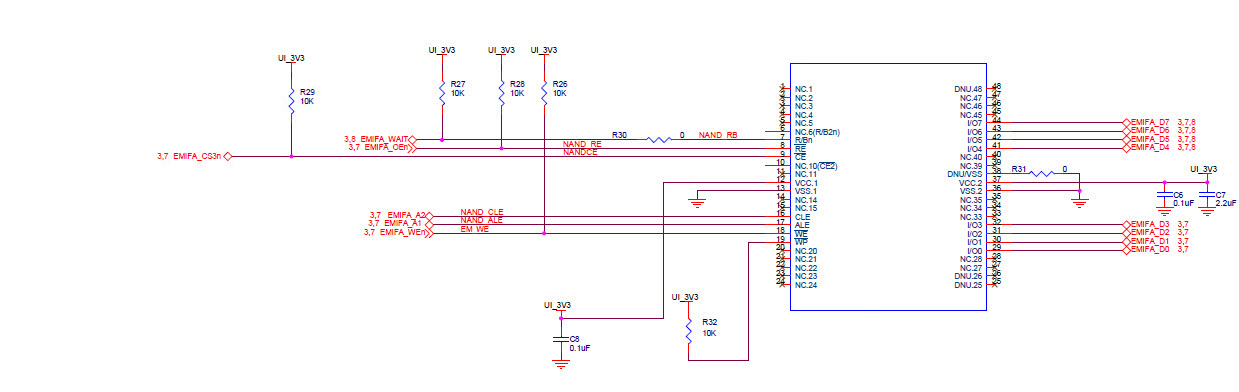Click the NC.6(R/B2n) pin name
Viewport: 1239px width, 392px height.
click(x=817, y=132)
